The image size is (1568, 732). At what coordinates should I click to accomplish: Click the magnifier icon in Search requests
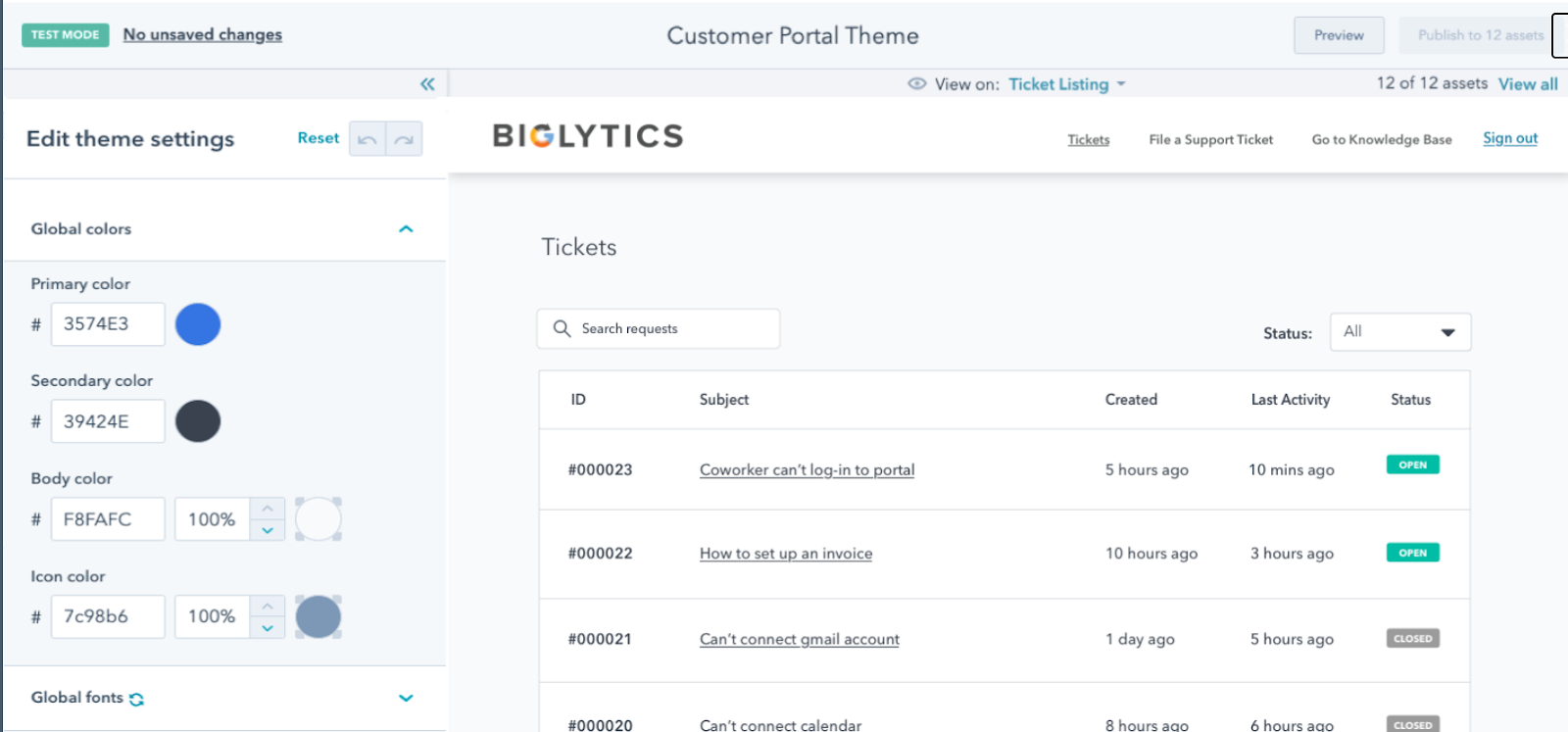click(x=562, y=328)
